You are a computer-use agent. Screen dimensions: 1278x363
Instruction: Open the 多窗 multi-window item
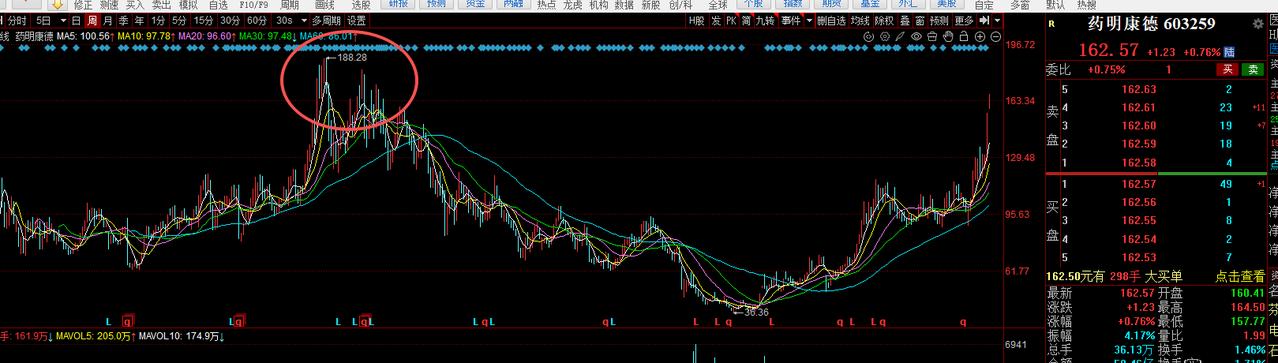click(1020, 4)
